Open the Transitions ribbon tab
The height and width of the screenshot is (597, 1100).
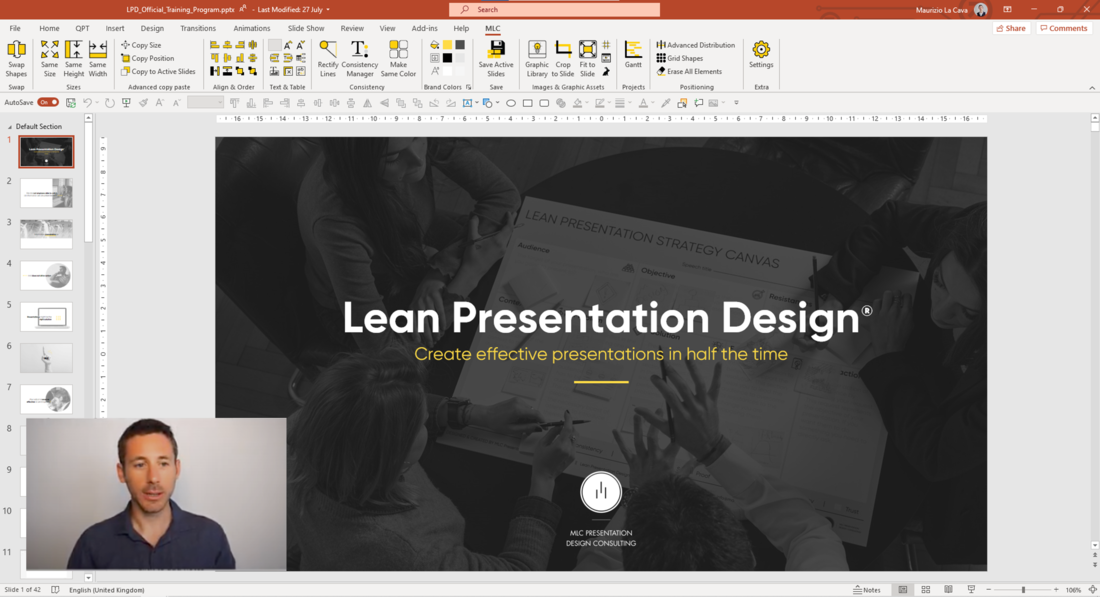click(198, 29)
